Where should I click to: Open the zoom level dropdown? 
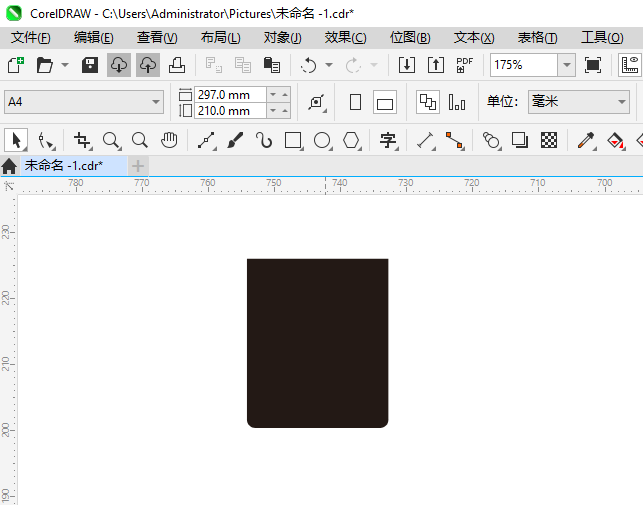click(567, 65)
